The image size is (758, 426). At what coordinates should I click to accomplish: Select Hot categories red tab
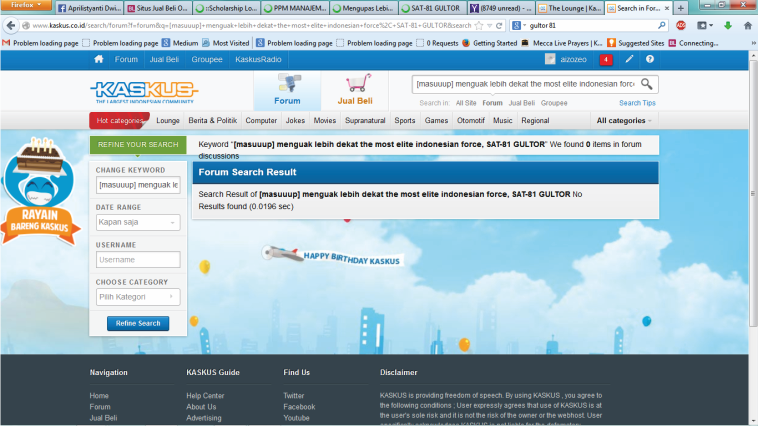pos(119,120)
